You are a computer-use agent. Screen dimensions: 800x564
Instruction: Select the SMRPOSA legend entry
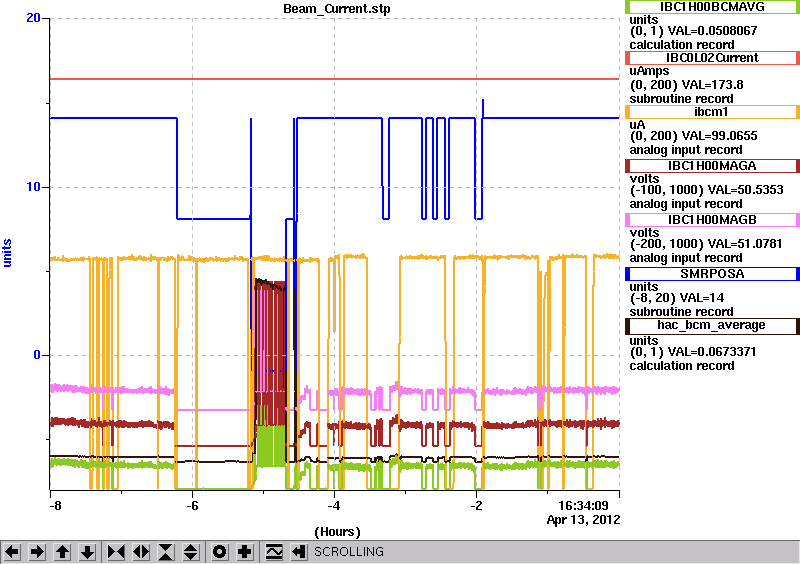pos(712,274)
